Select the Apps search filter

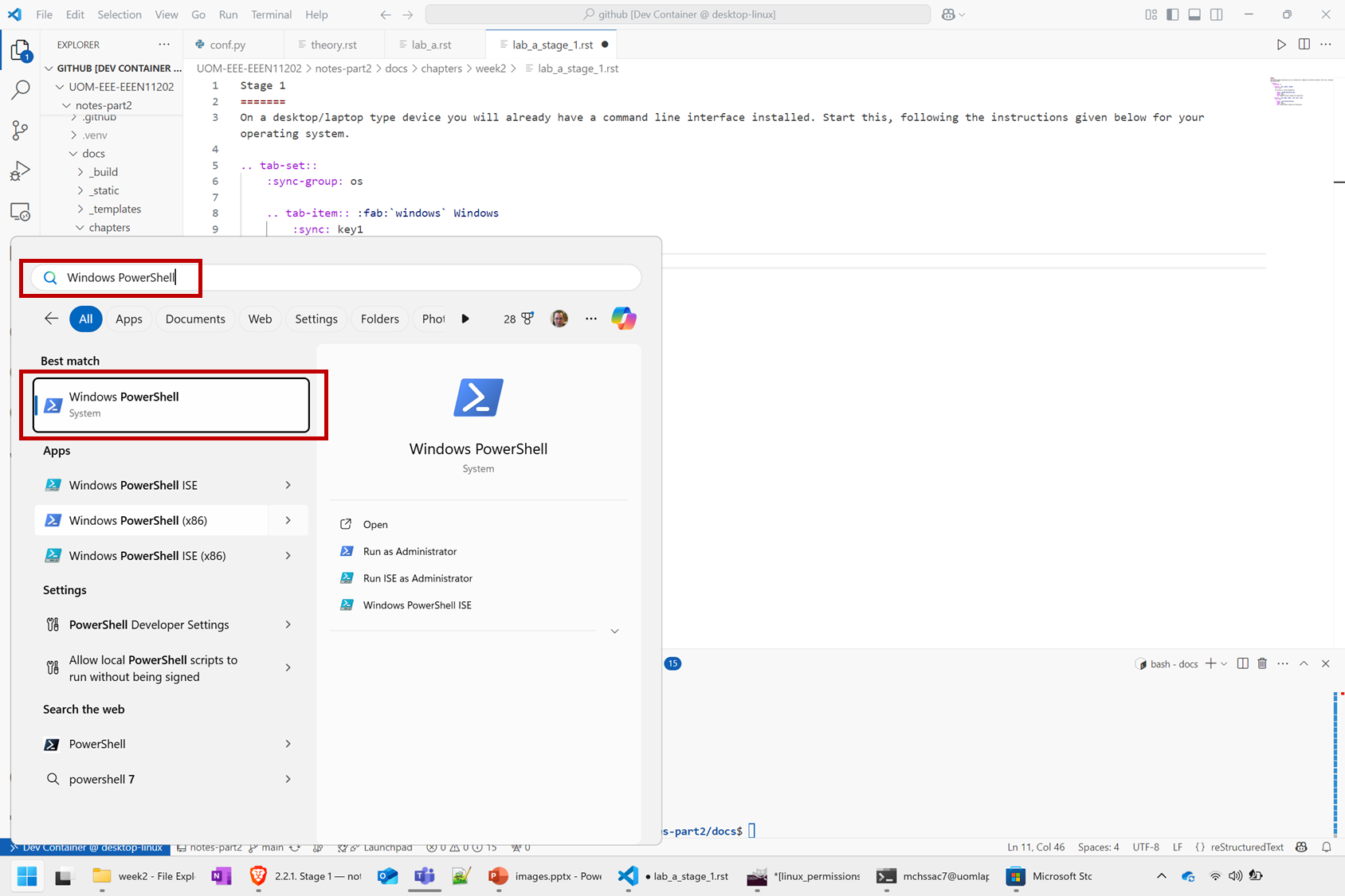pyautogui.click(x=128, y=319)
